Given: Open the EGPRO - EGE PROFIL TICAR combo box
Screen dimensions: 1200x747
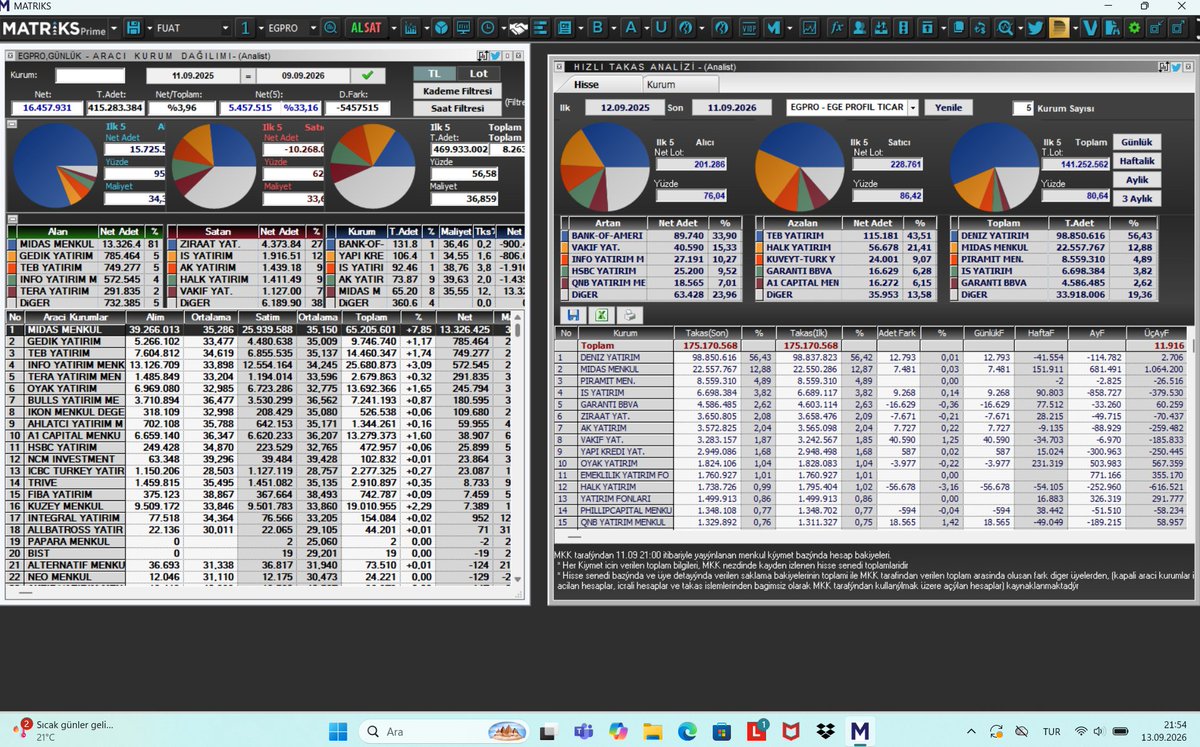Looking at the screenshot, I should click(x=852, y=107).
